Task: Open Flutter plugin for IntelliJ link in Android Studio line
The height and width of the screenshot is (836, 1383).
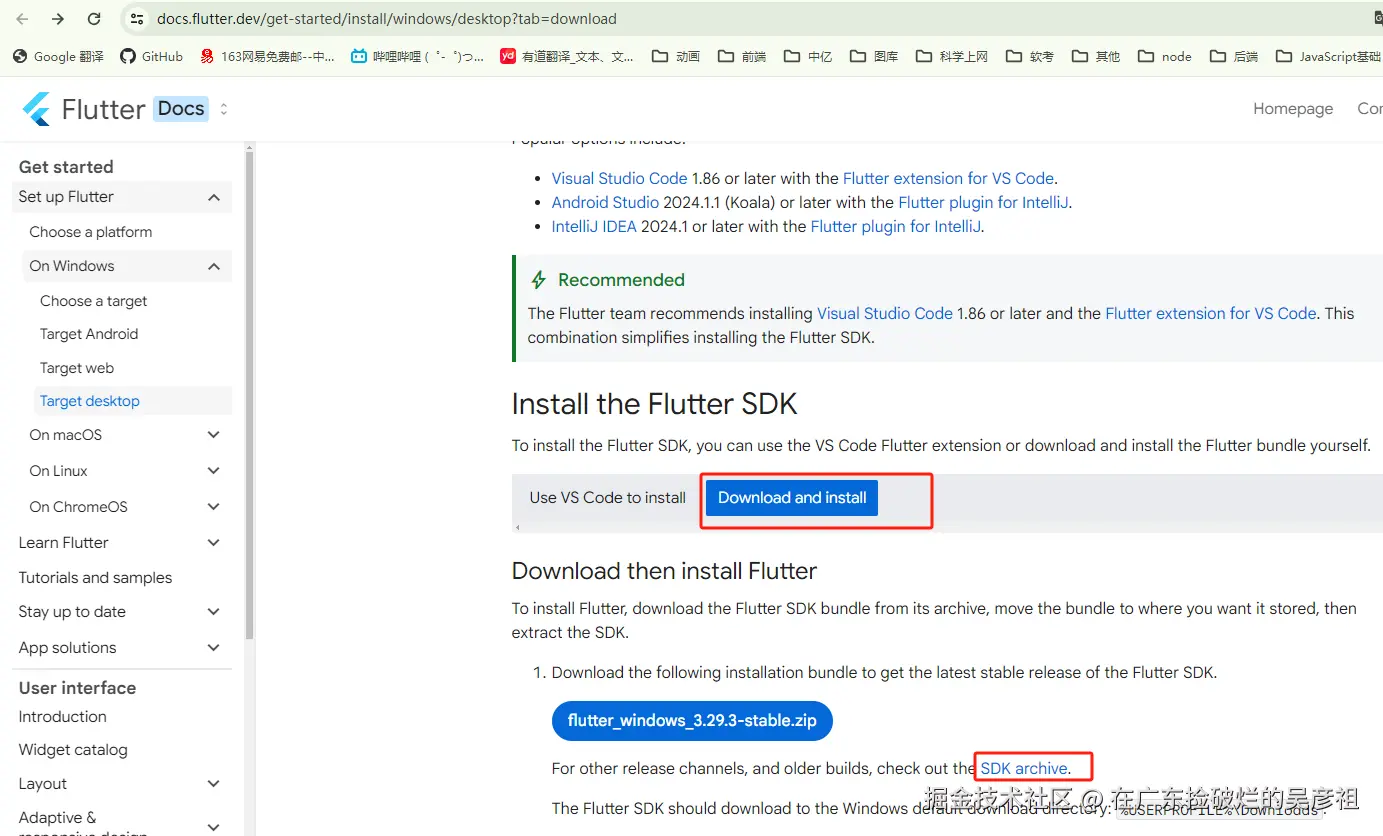Action: (984, 202)
